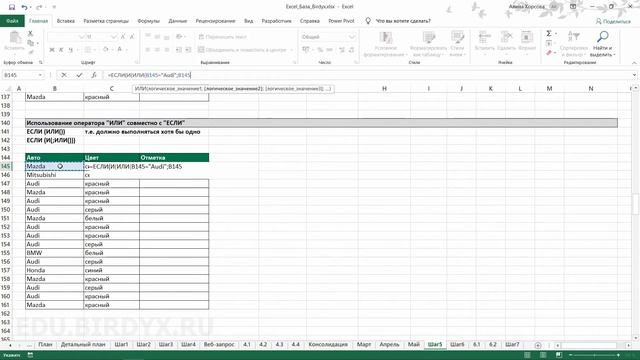Image resolution: width=640 pixels, height=360 pixels.
Task: Click zoom in plus button
Action: click(618, 355)
